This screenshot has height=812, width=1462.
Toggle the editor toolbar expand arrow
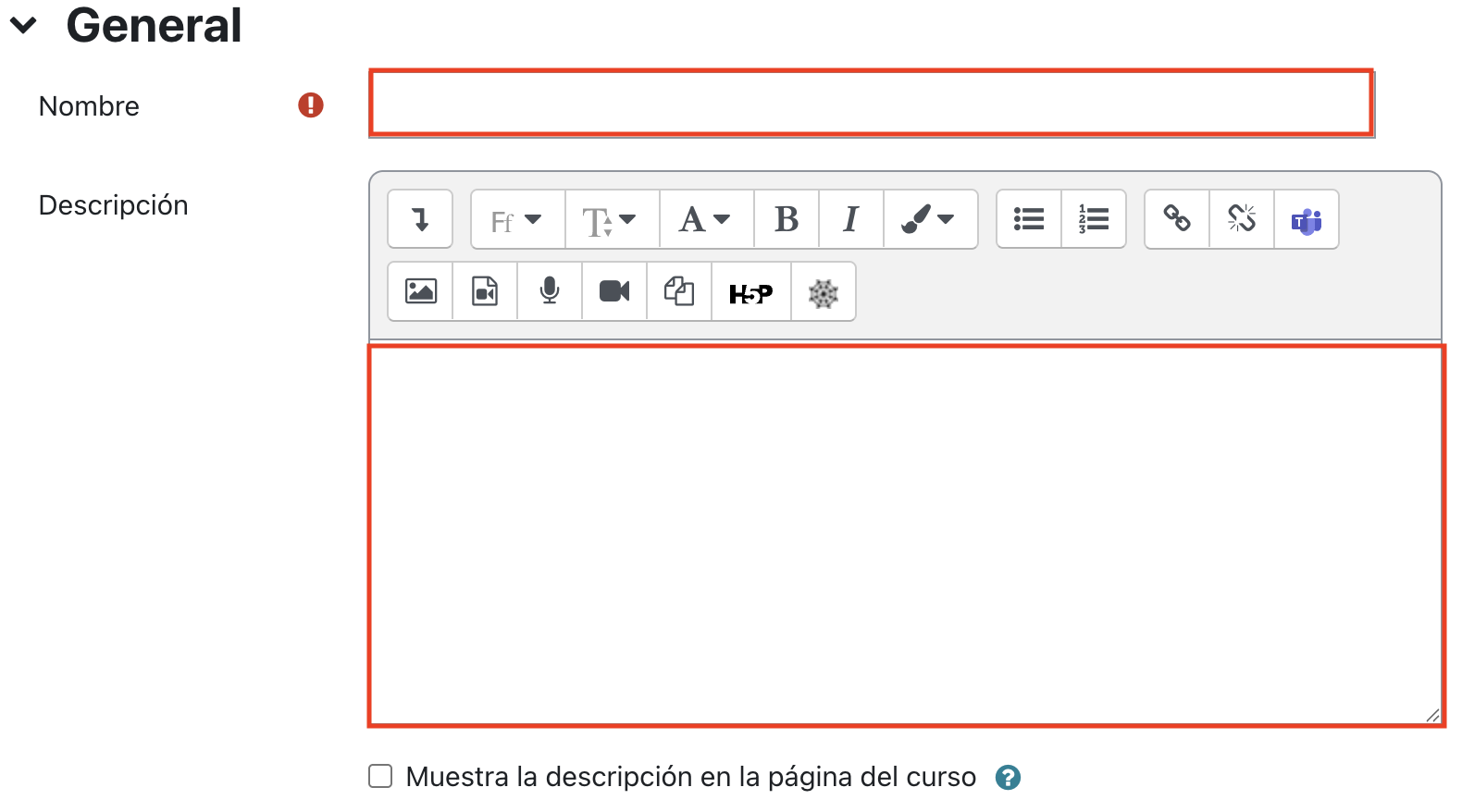tap(420, 219)
